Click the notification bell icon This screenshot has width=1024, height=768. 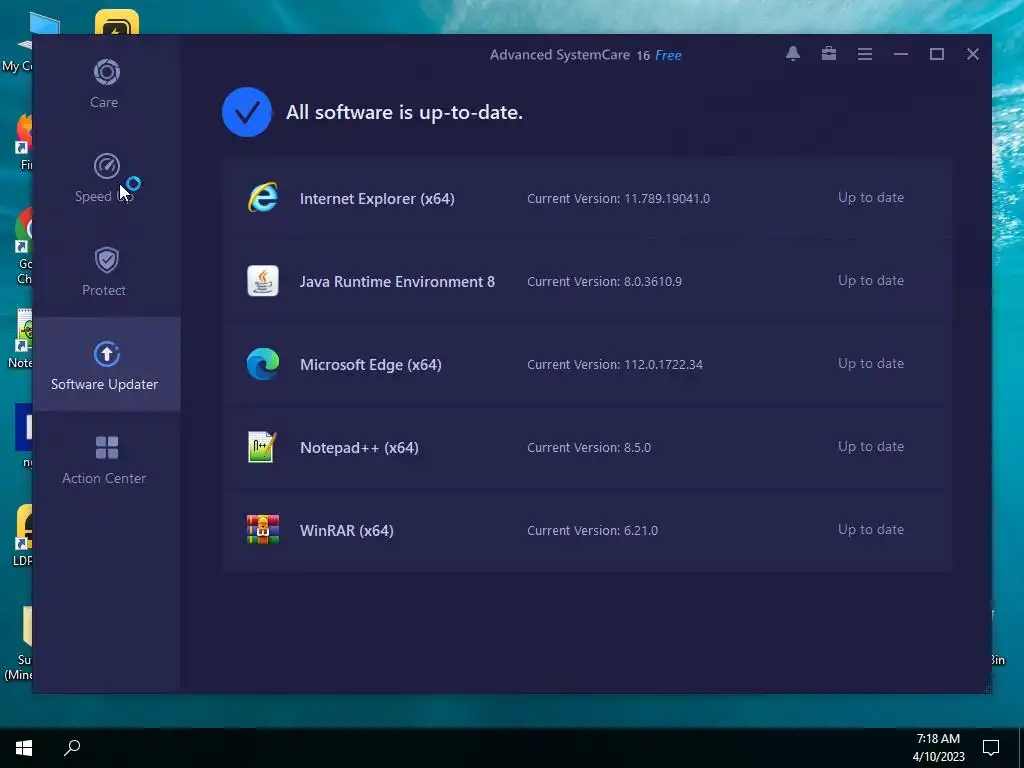[793, 54]
